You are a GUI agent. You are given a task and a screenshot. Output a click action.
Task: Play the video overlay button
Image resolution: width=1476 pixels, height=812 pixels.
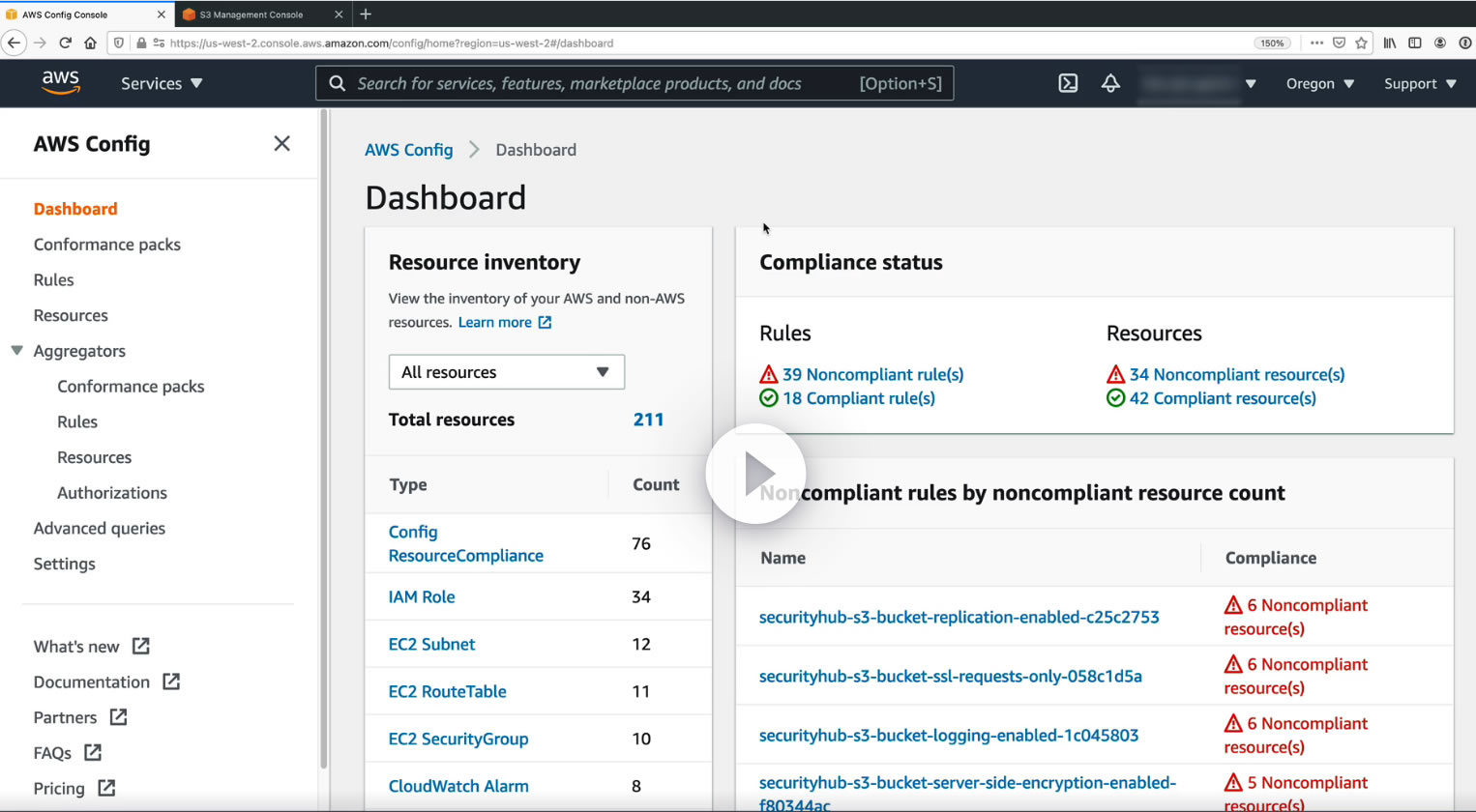pyautogui.click(x=756, y=475)
